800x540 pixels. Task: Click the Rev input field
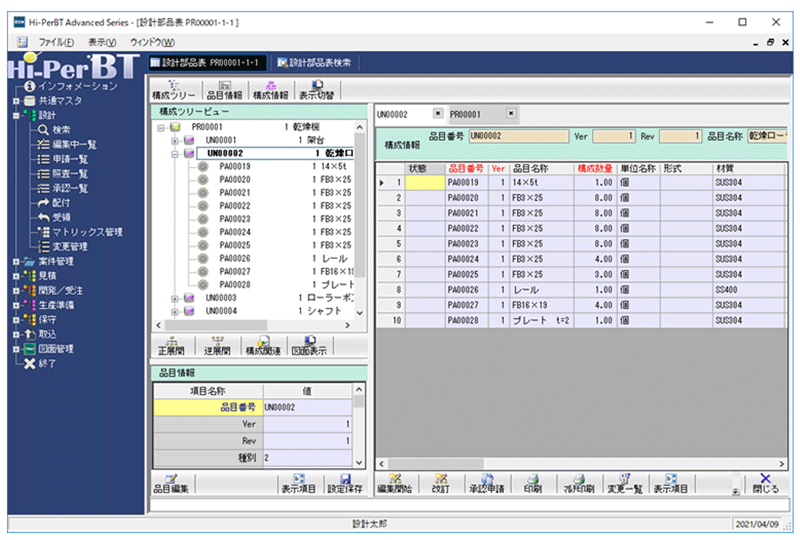(x=680, y=136)
